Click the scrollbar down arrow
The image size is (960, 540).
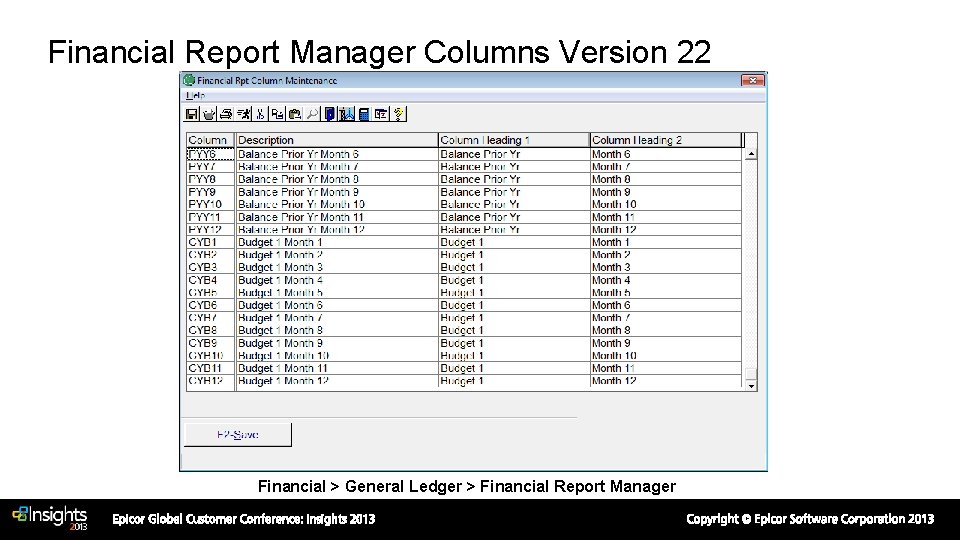751,386
